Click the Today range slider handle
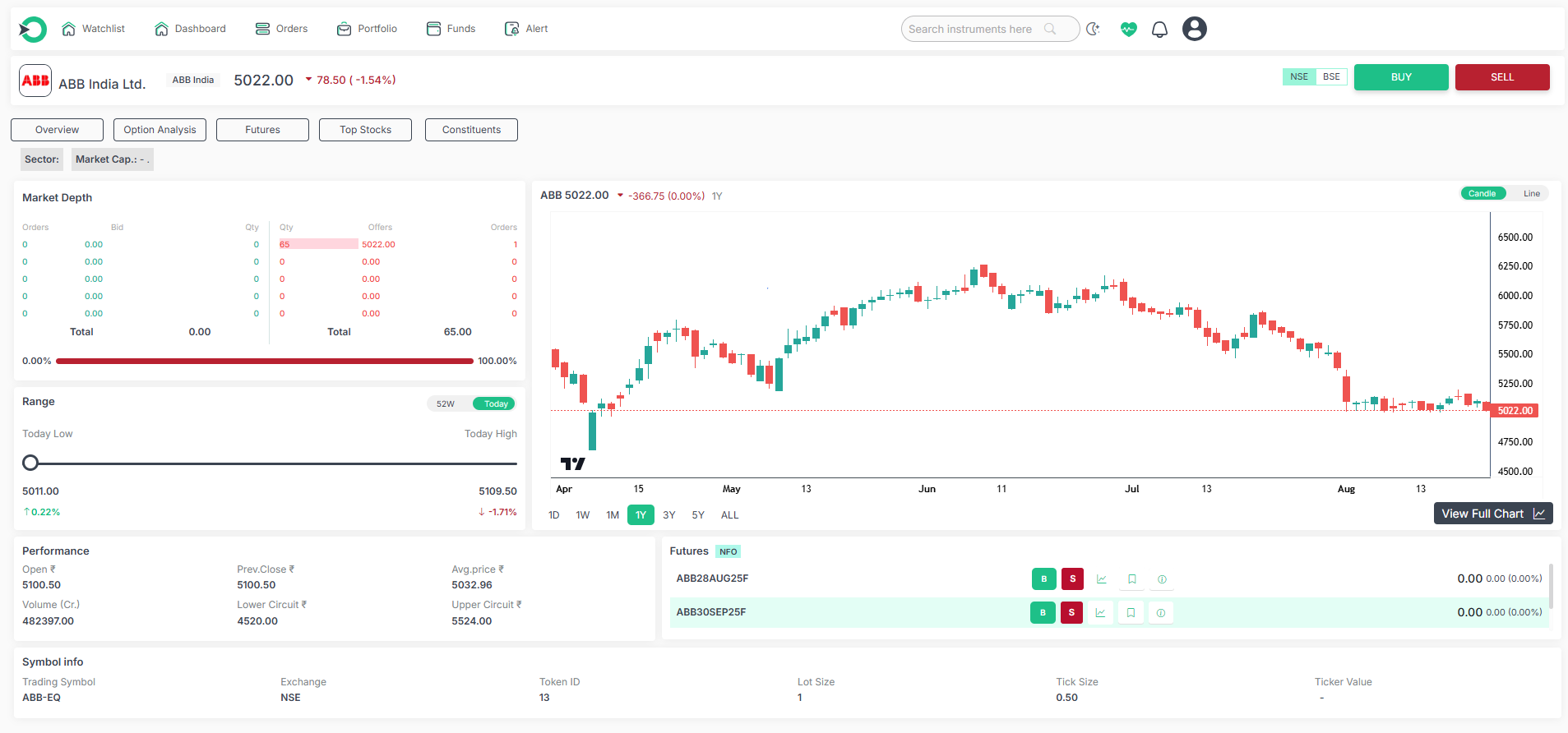The height and width of the screenshot is (733, 1568). [30, 463]
